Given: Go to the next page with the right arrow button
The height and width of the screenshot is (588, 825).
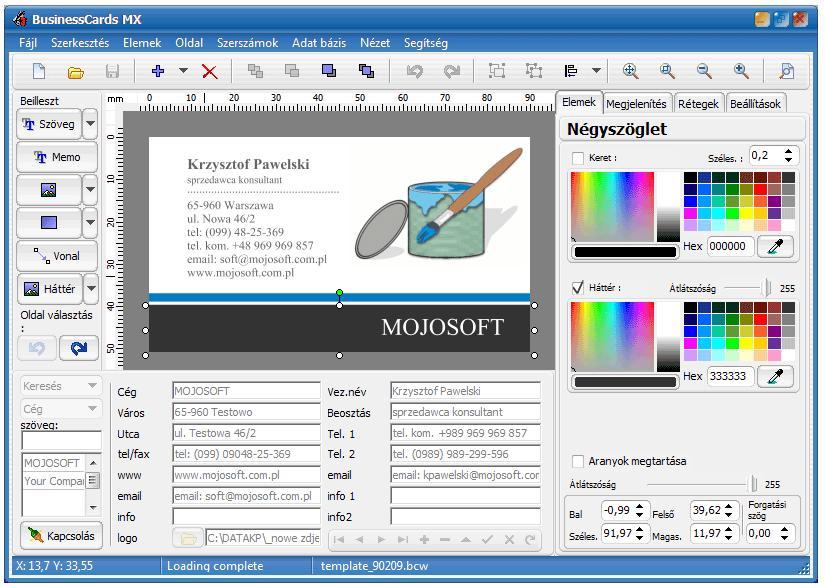Looking at the screenshot, I should tap(79, 348).
